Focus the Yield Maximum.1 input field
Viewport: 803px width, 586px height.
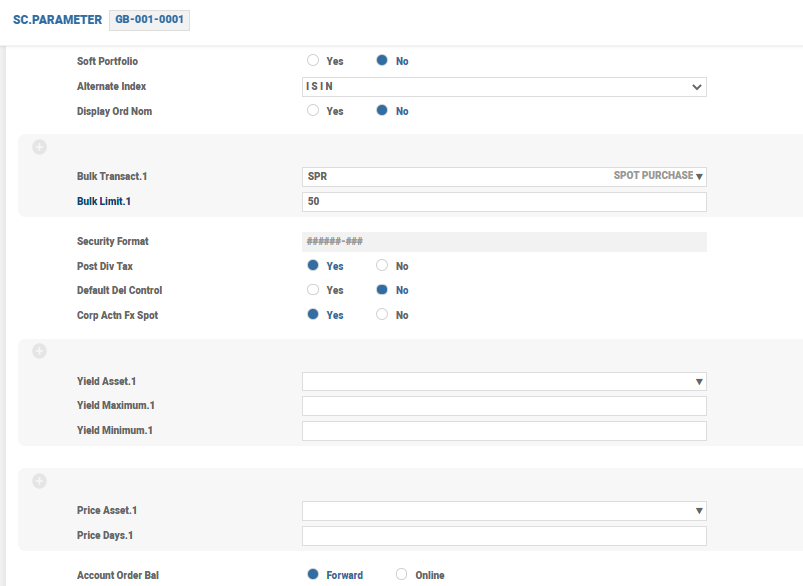504,406
